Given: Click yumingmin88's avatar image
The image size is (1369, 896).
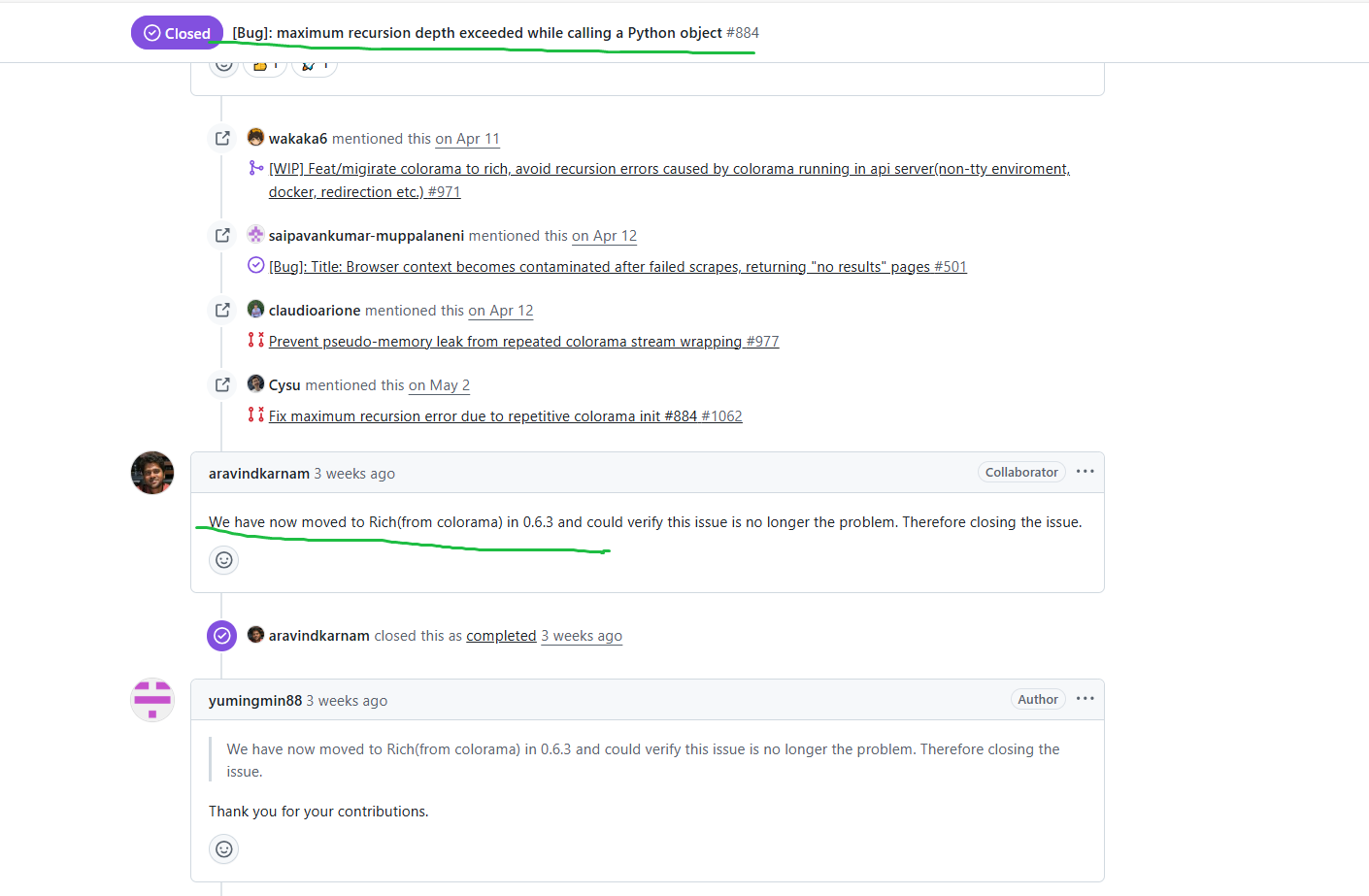Looking at the screenshot, I should tap(152, 700).
